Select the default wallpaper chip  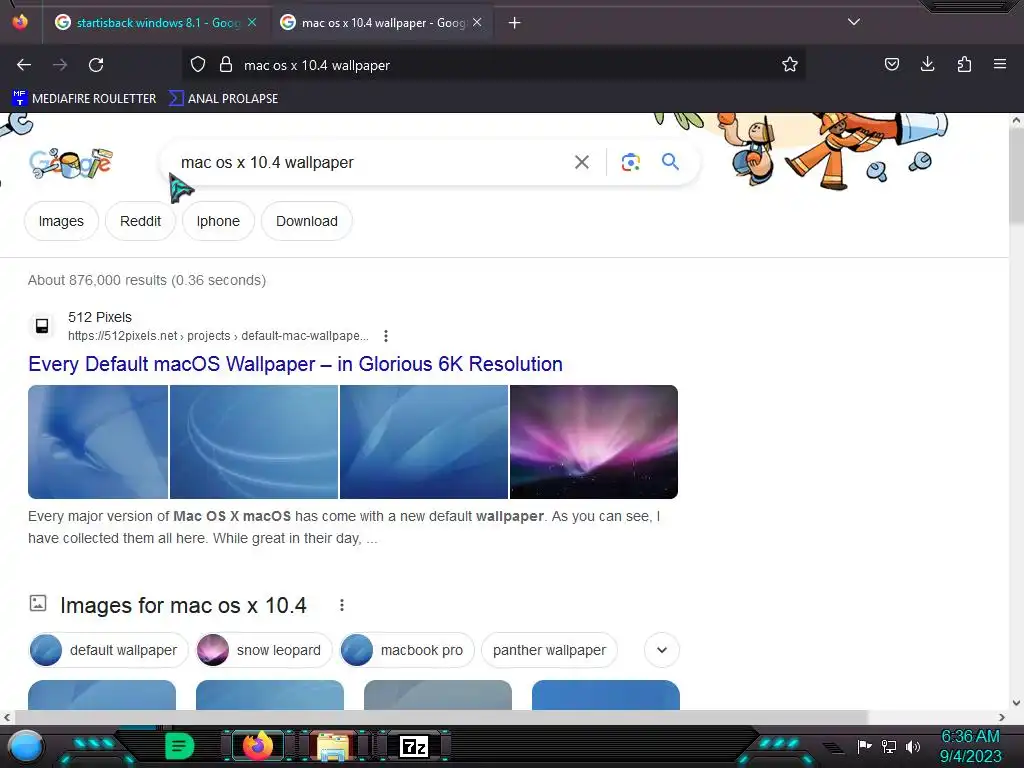click(x=108, y=650)
